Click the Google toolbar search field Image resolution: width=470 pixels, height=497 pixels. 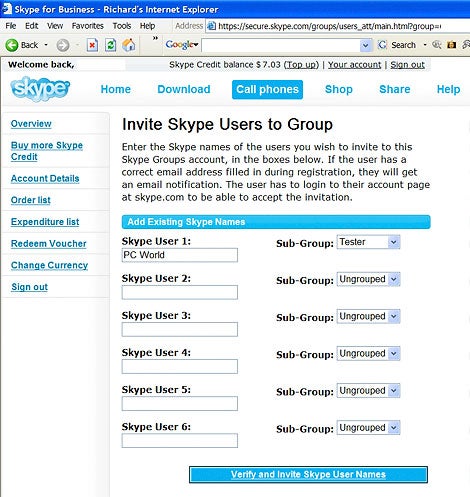tap(281, 45)
